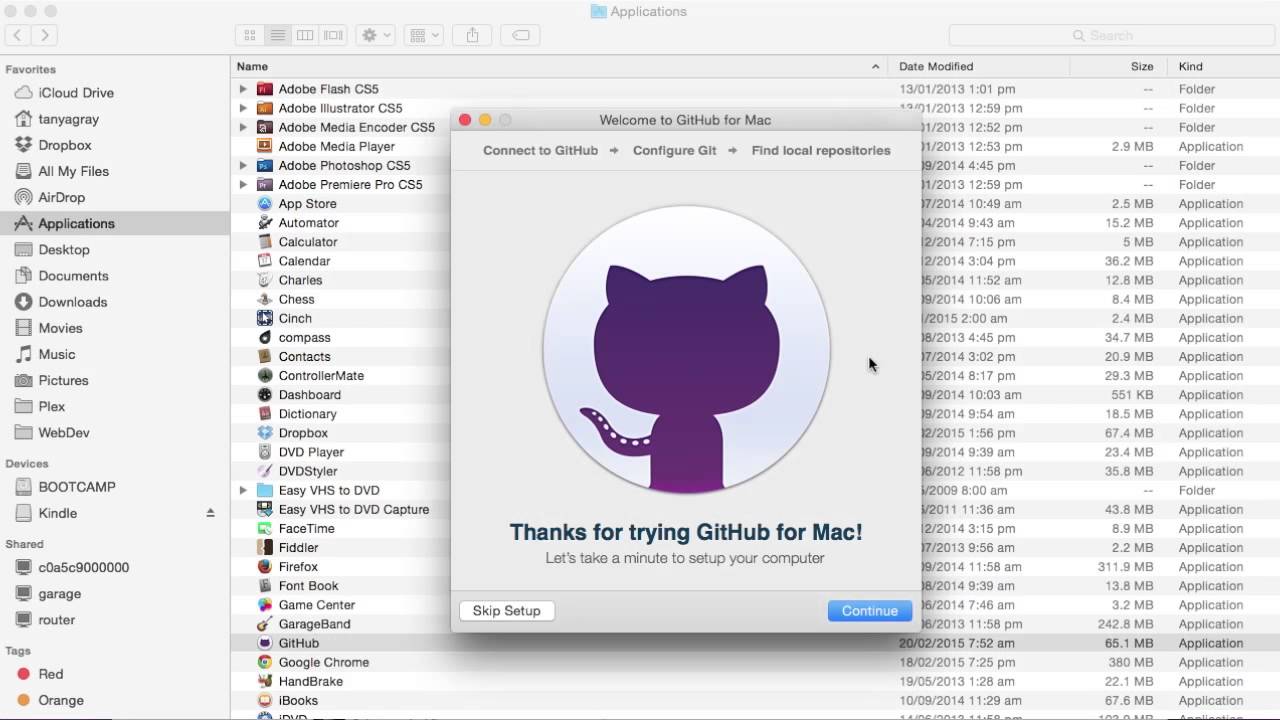1280x720 pixels.
Task: Click the Adobe Flash CS5 folder icon
Action: [265, 89]
